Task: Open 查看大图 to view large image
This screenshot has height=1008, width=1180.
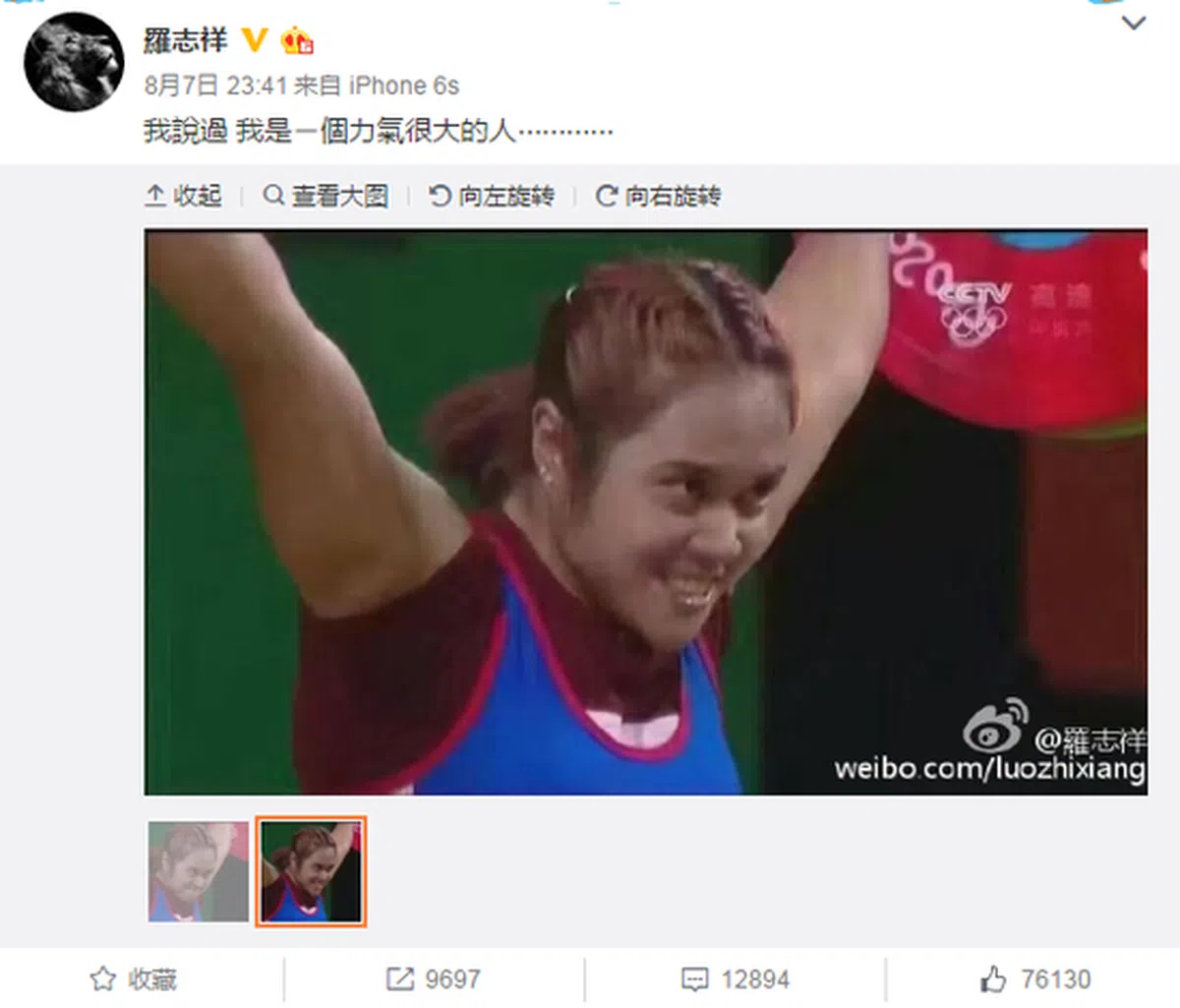Action: coord(325,196)
